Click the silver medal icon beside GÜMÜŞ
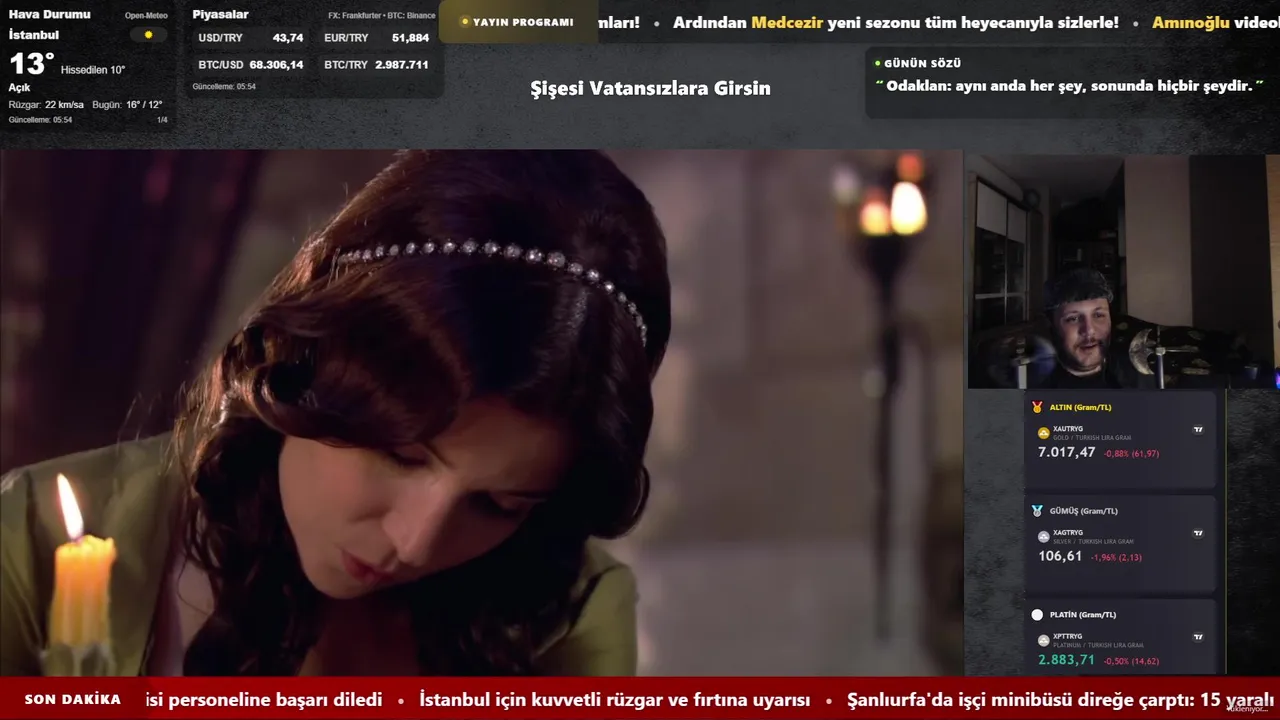Screen dimensions: 1280x720 pyautogui.click(x=1037, y=511)
